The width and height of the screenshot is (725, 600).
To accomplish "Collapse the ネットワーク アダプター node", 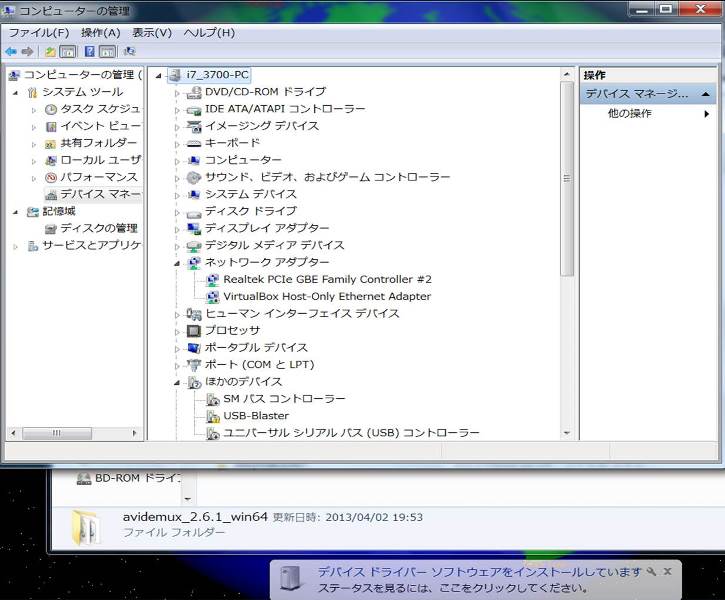I will click(x=177, y=263).
